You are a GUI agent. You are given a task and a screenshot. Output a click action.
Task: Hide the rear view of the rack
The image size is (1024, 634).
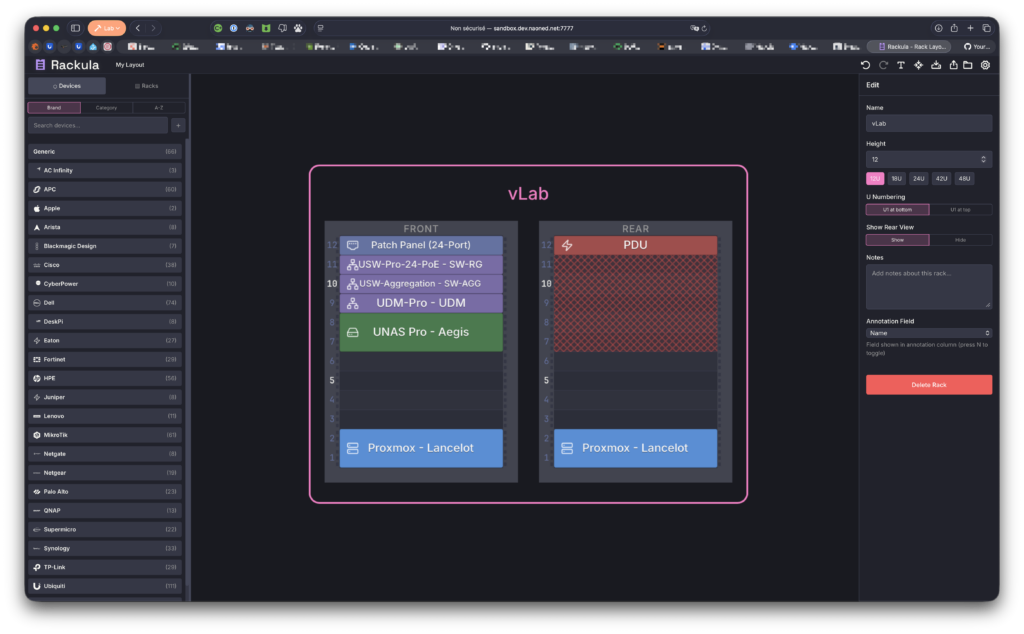pyautogui.click(x=960, y=240)
